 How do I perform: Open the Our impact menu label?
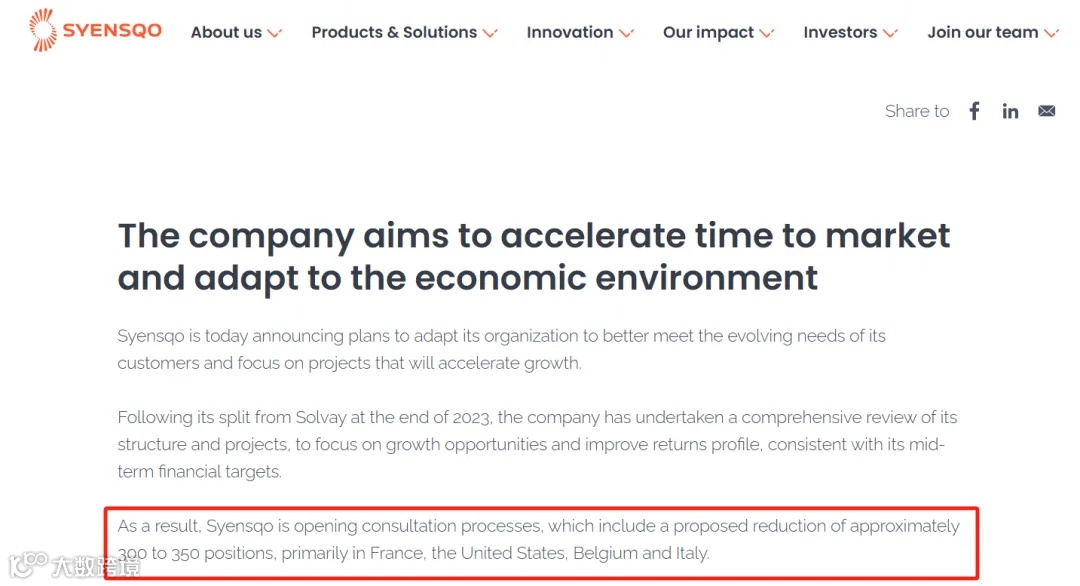pyautogui.click(x=708, y=32)
